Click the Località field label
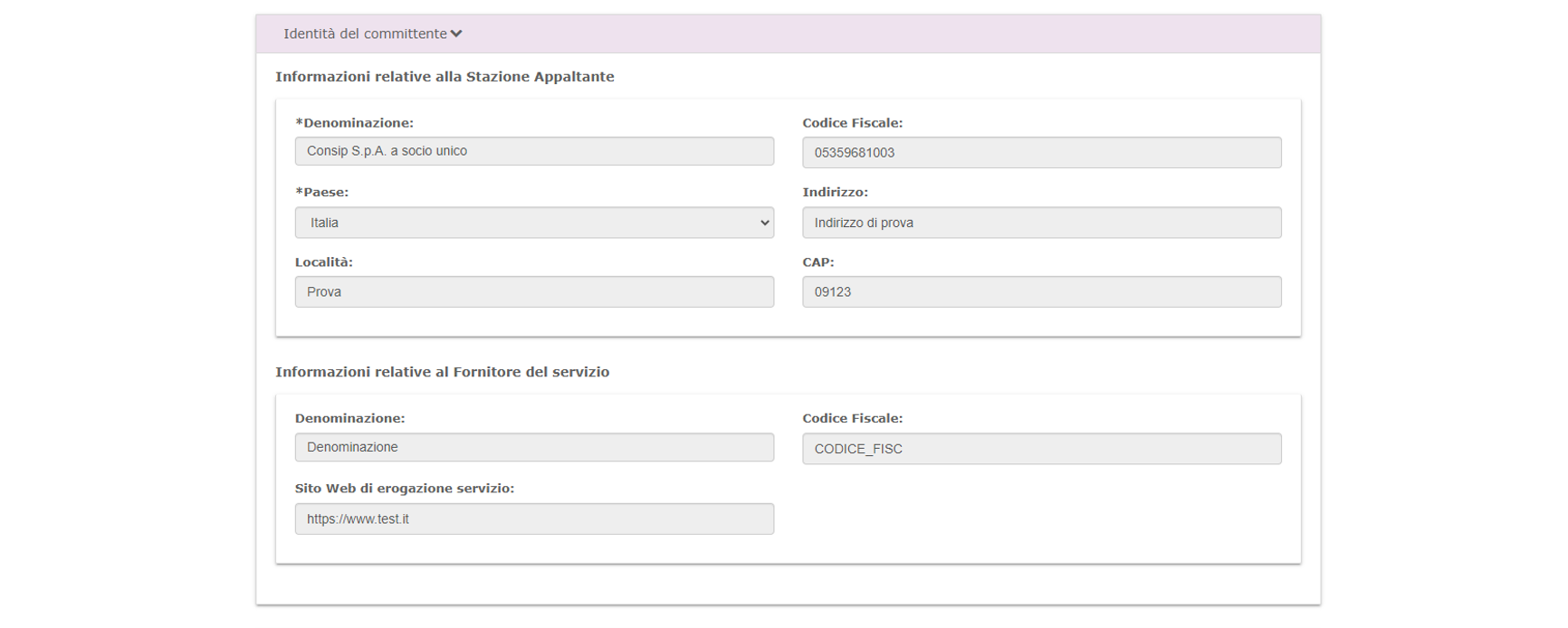The width and height of the screenshot is (1568, 628). (x=323, y=262)
